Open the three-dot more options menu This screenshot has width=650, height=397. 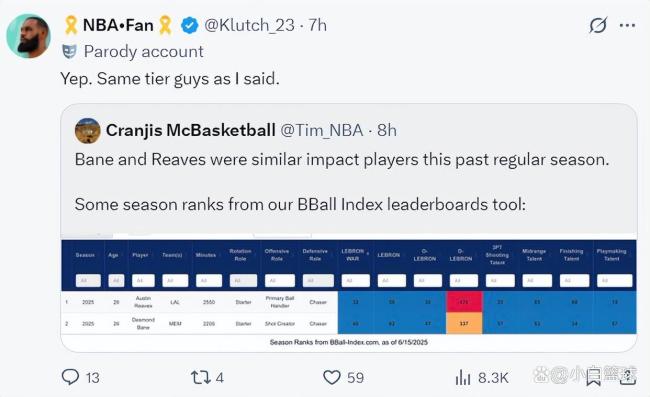pos(627,26)
